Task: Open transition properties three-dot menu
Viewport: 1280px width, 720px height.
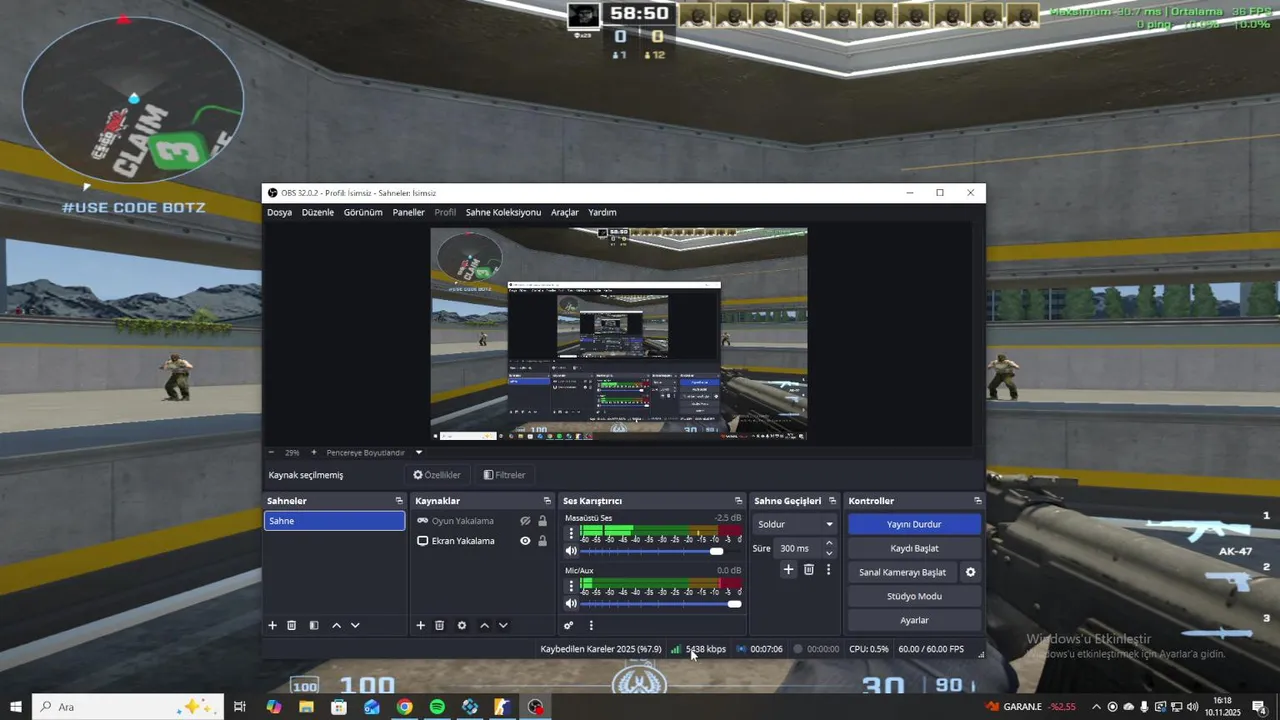Action: pyautogui.click(x=828, y=569)
